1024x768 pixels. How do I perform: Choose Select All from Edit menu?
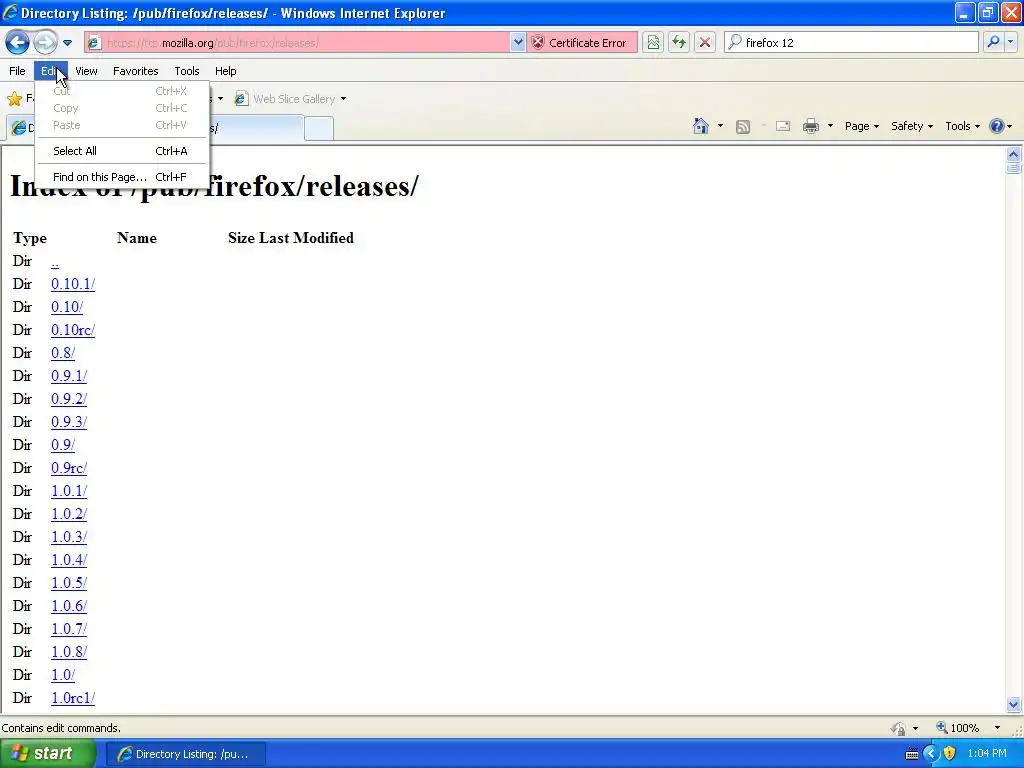point(121,151)
